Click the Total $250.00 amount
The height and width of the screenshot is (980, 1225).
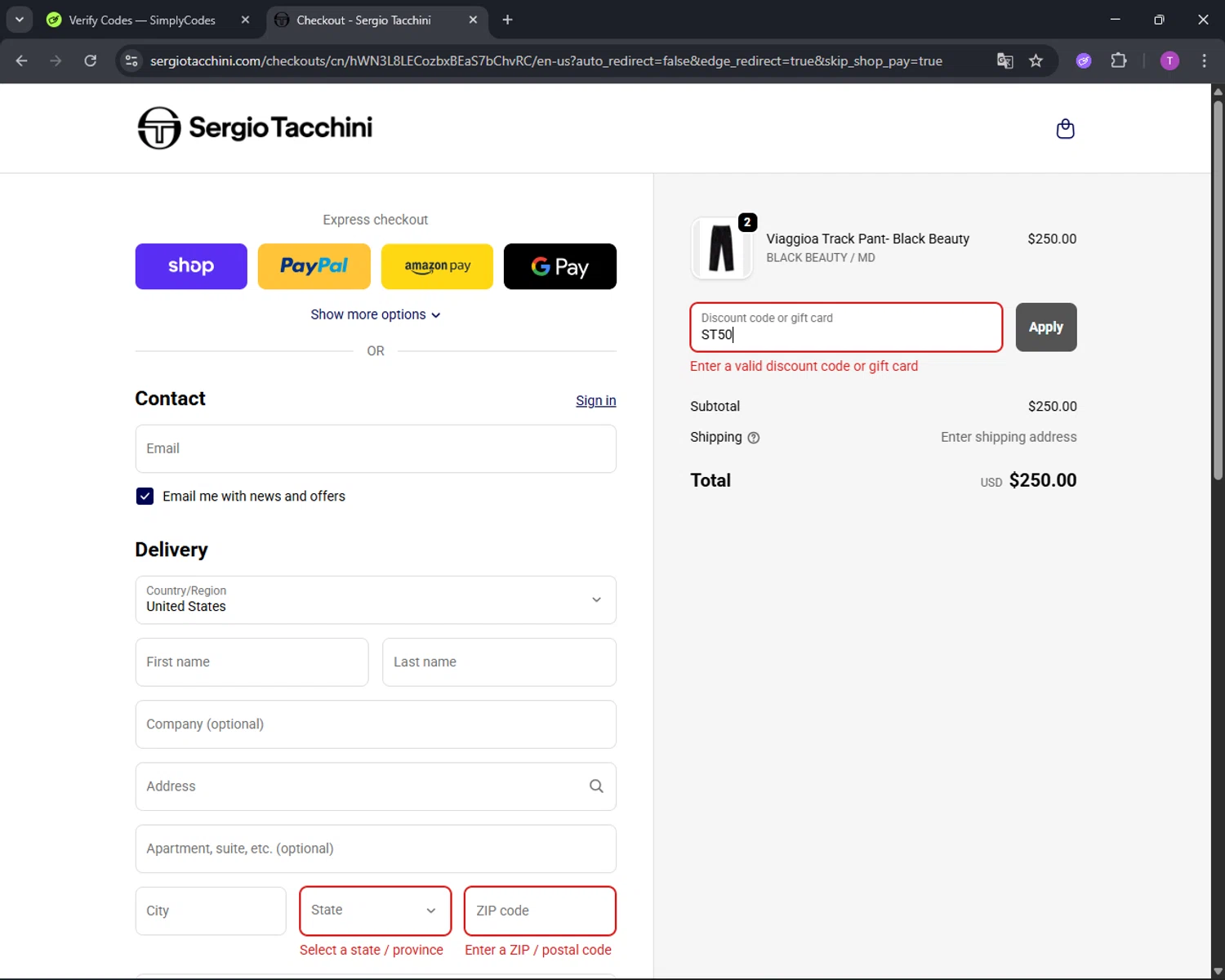coord(1043,480)
